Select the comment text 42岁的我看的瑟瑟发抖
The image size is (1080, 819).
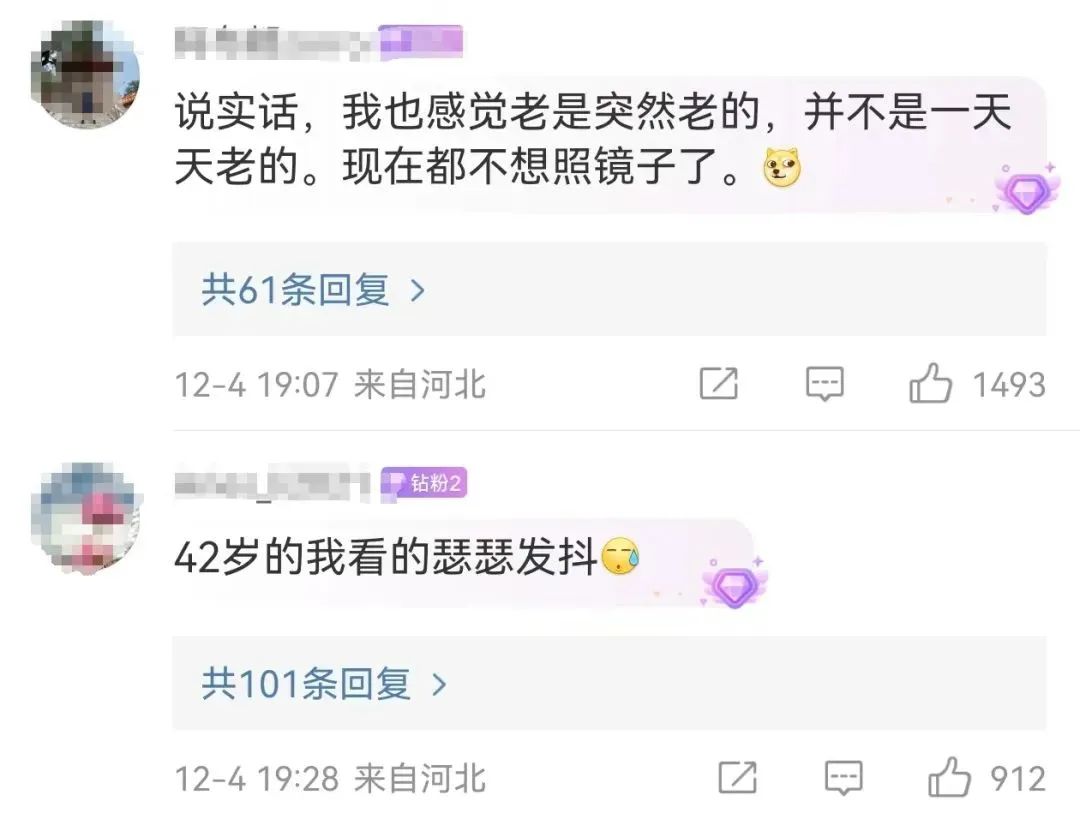386,557
